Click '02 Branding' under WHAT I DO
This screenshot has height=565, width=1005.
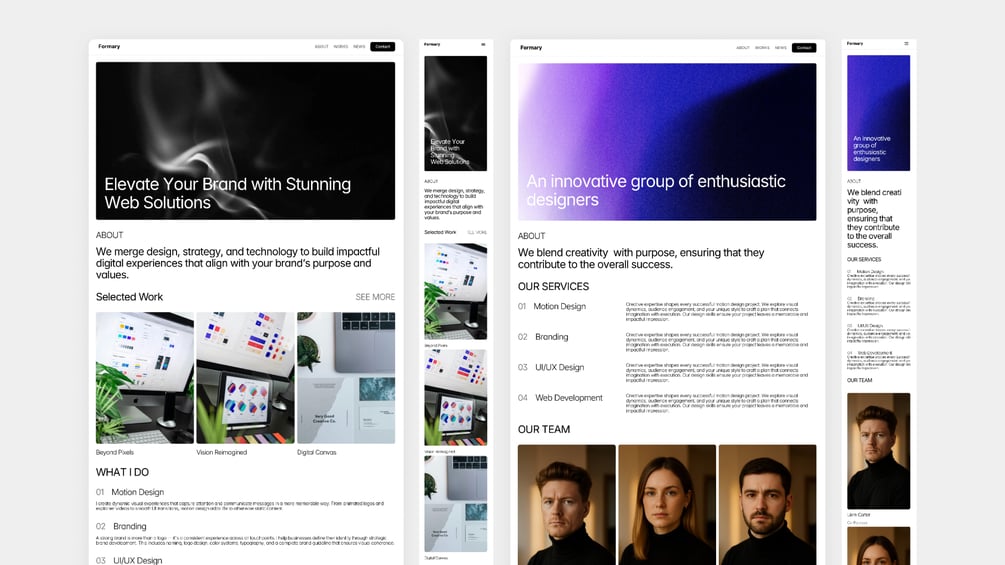click(121, 527)
